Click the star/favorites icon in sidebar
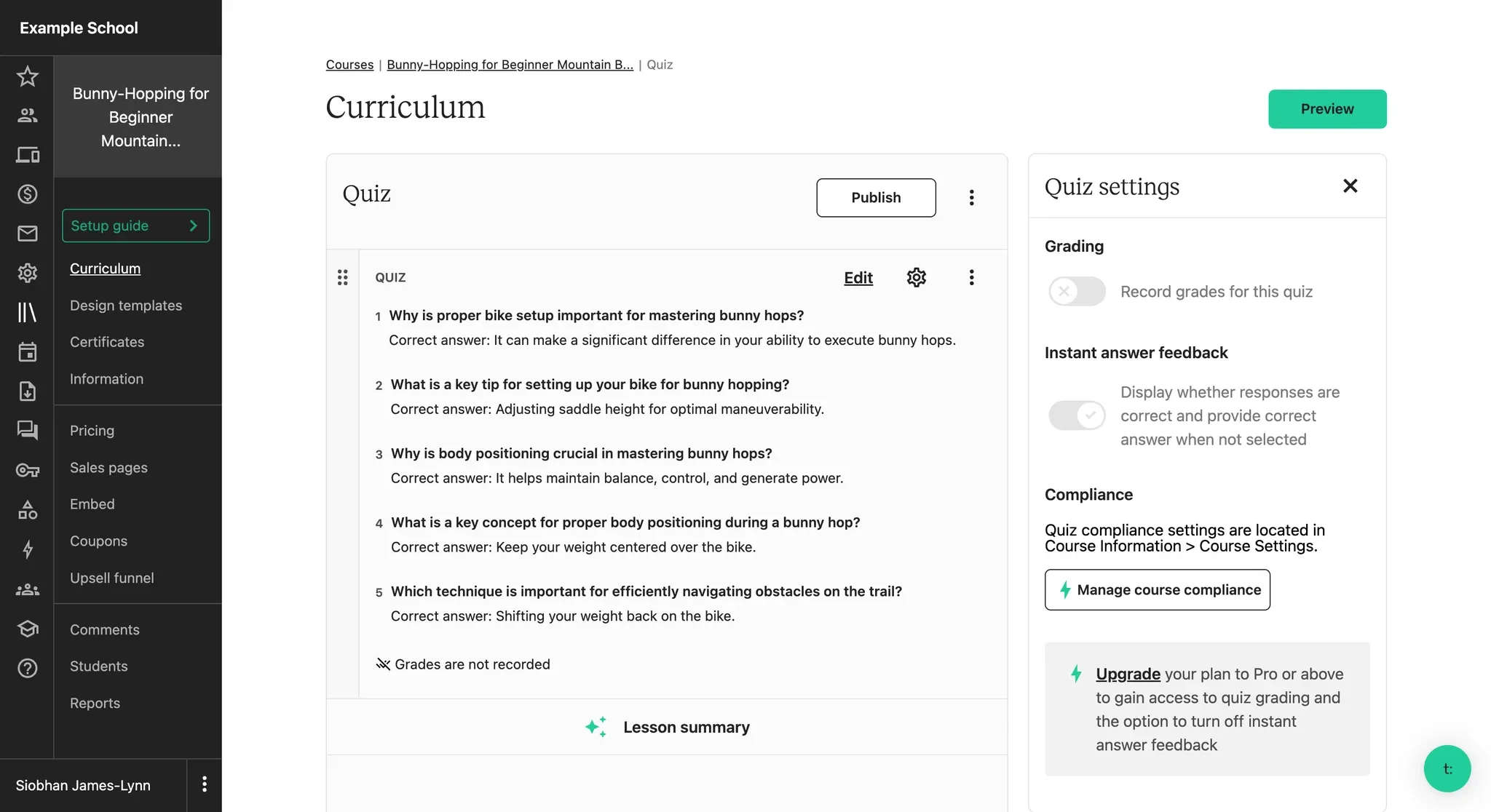 click(x=27, y=76)
